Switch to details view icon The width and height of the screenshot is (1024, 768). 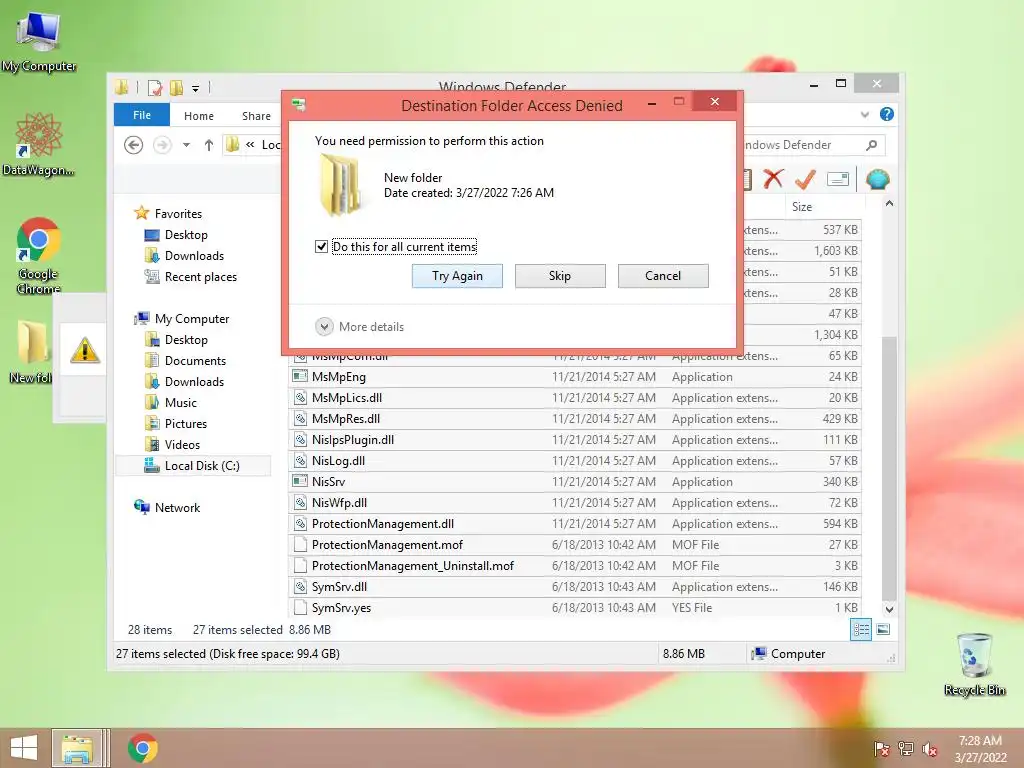click(x=861, y=630)
